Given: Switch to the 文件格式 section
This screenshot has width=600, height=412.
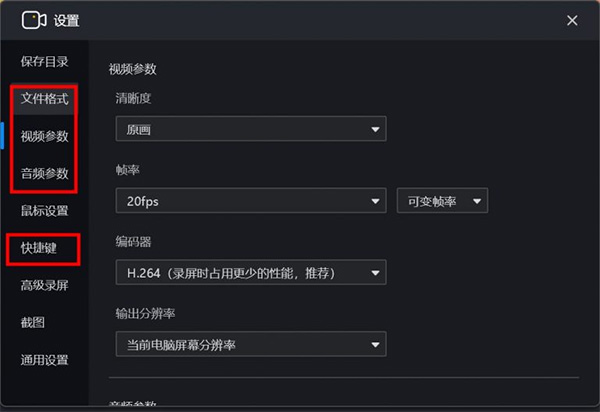Looking at the screenshot, I should coord(44,99).
